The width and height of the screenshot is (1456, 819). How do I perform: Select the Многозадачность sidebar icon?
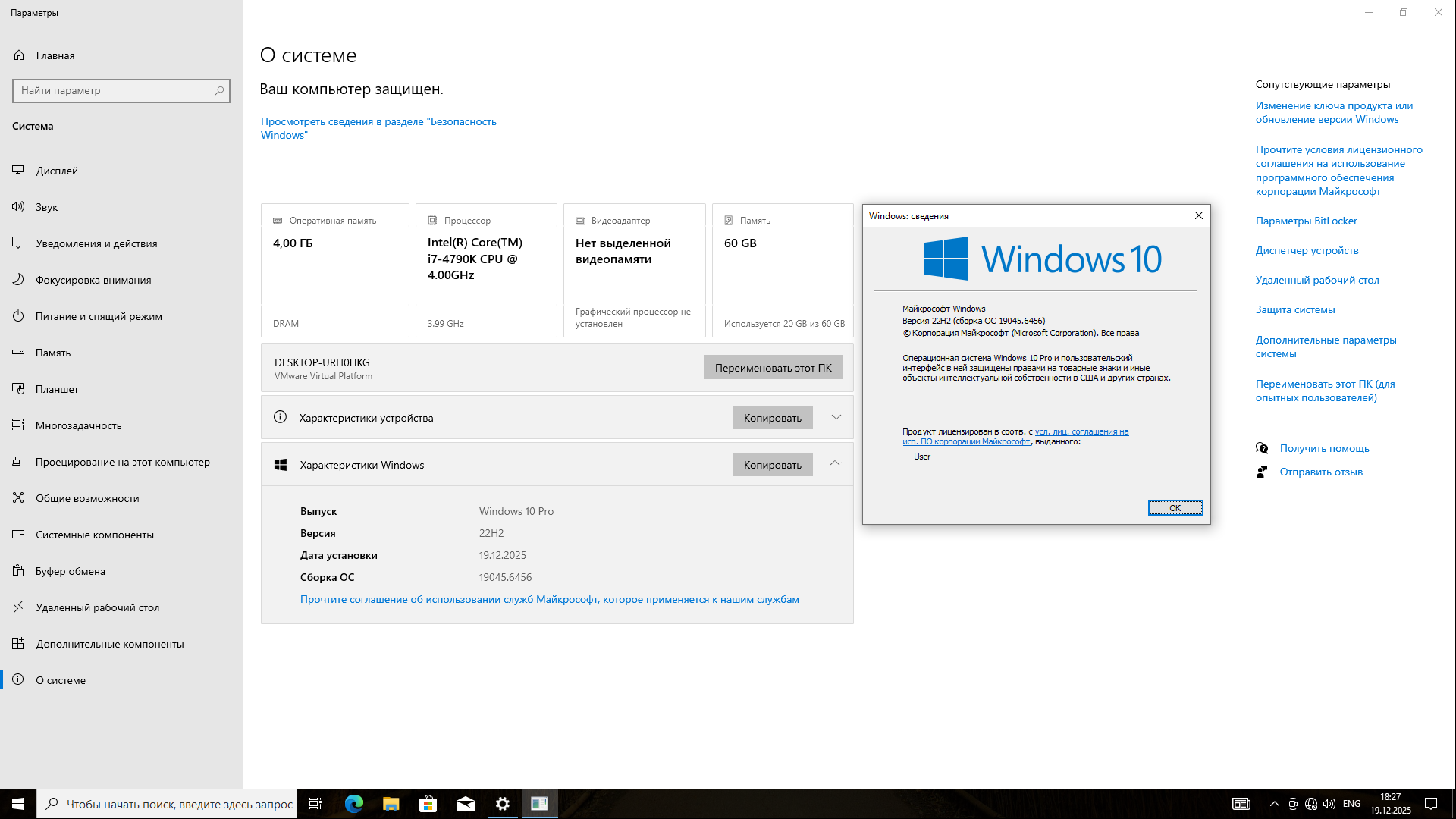tap(18, 425)
